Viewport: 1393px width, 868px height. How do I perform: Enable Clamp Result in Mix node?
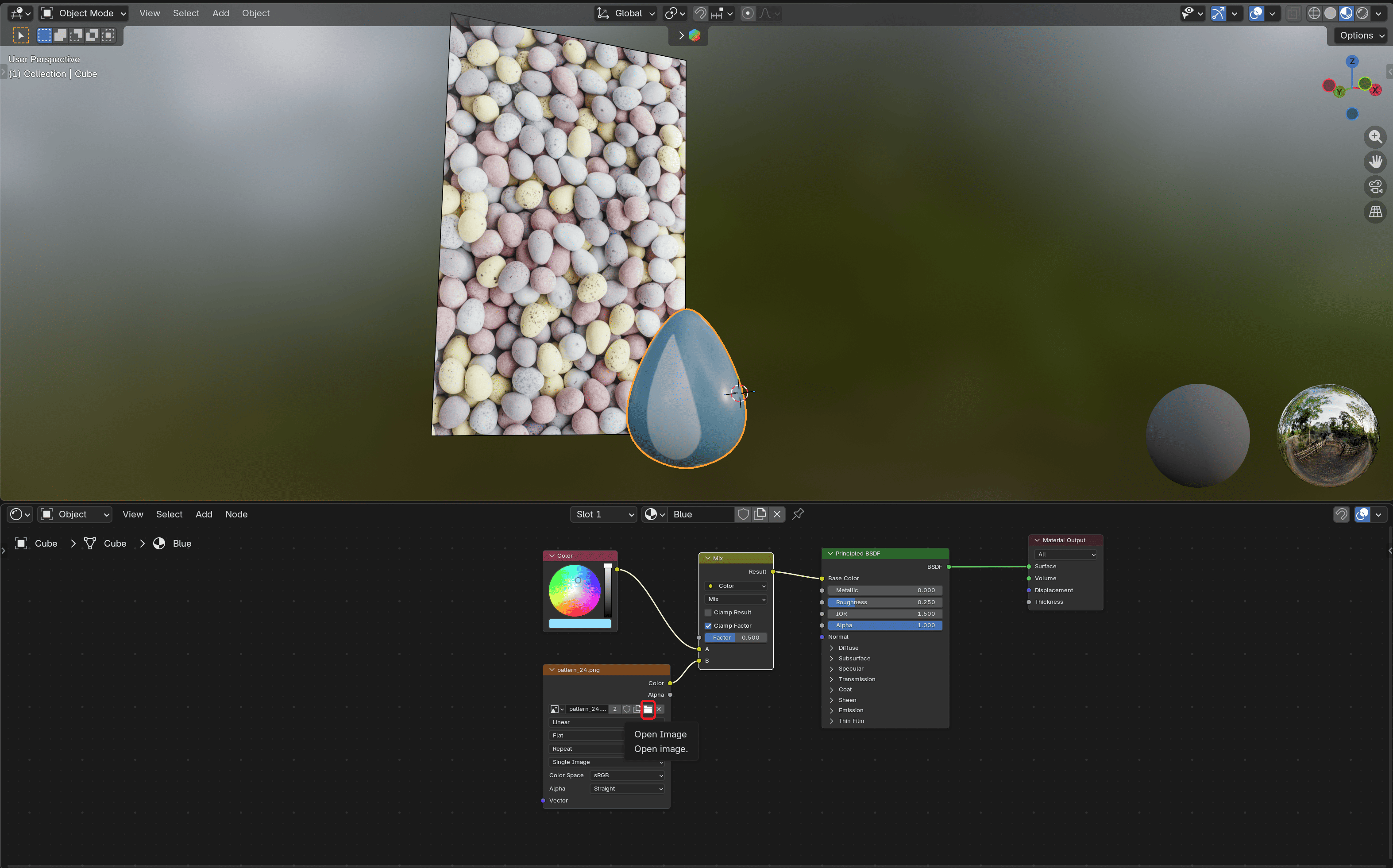[708, 613]
